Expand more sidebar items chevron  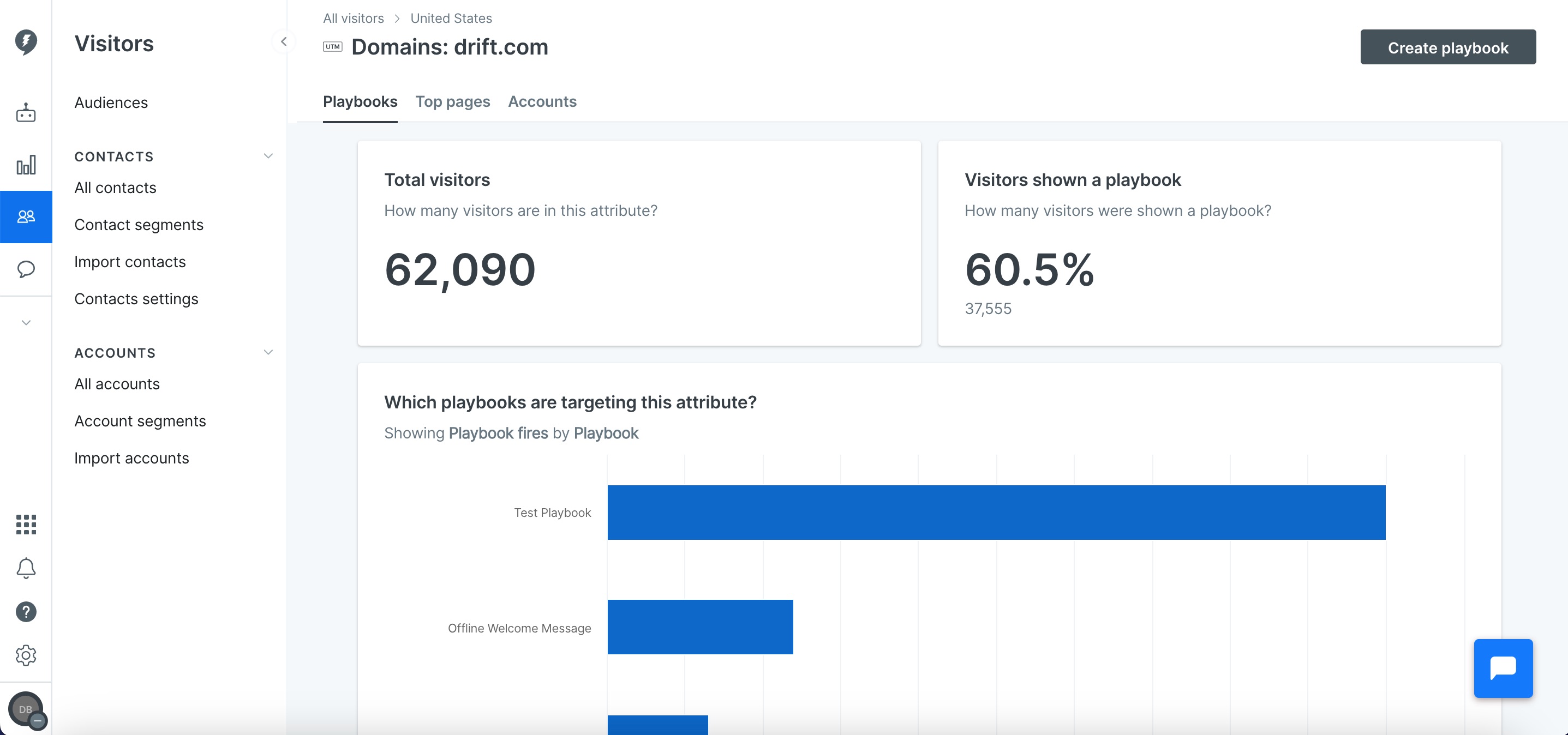[26, 322]
